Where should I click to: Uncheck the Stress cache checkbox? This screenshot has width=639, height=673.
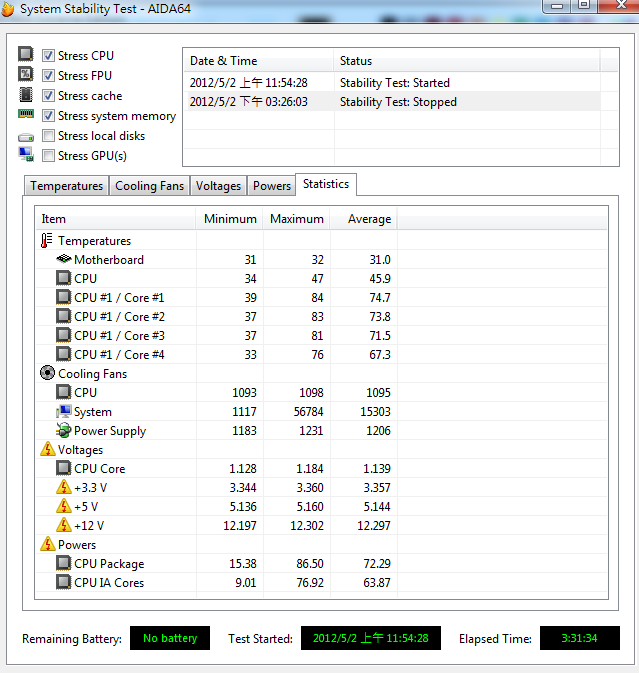[48, 95]
